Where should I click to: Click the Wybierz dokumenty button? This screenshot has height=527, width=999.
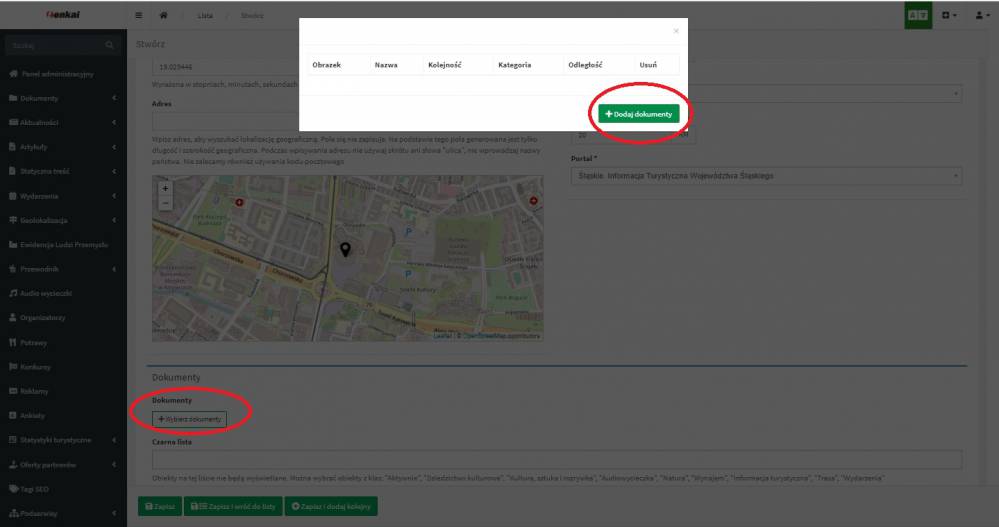click(x=190, y=418)
